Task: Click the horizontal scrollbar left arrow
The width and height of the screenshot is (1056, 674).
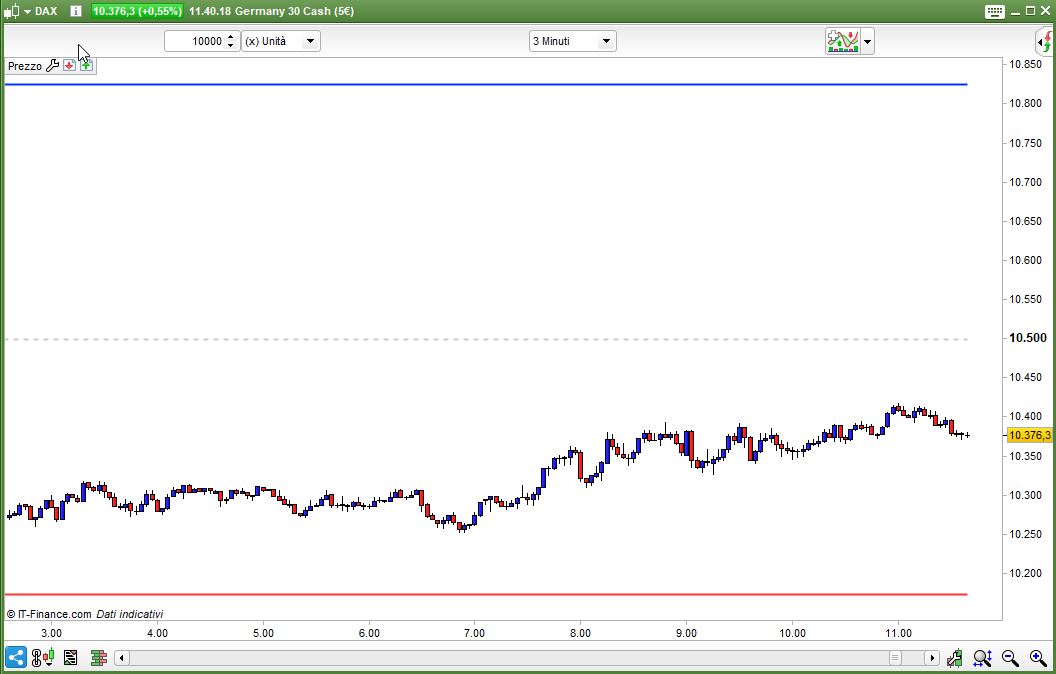Action: (122, 658)
